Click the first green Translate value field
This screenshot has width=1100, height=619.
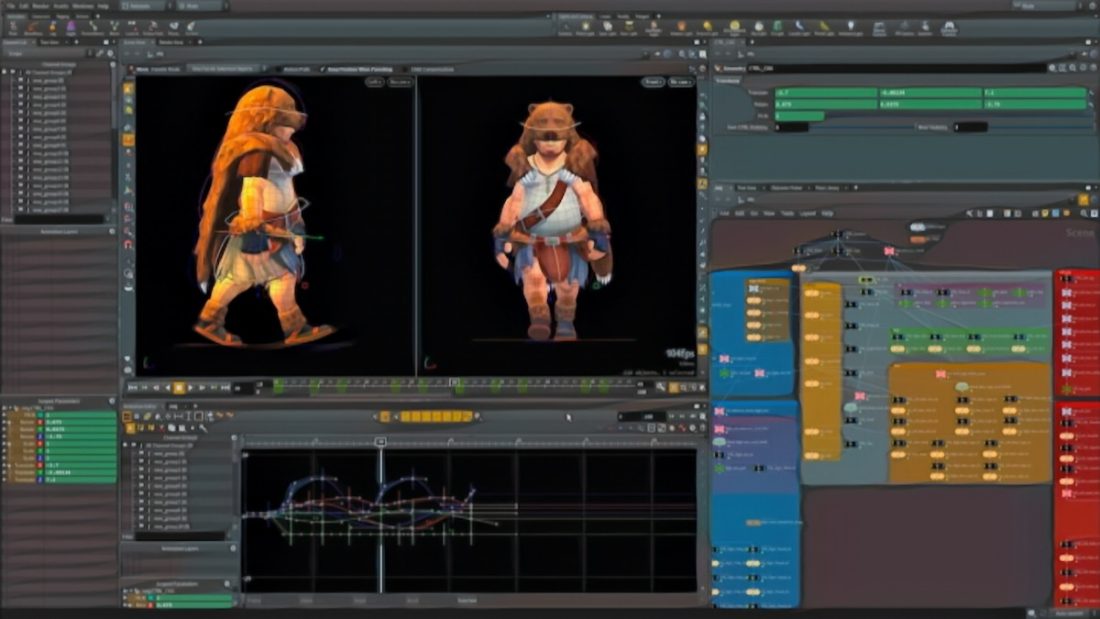(x=826, y=92)
